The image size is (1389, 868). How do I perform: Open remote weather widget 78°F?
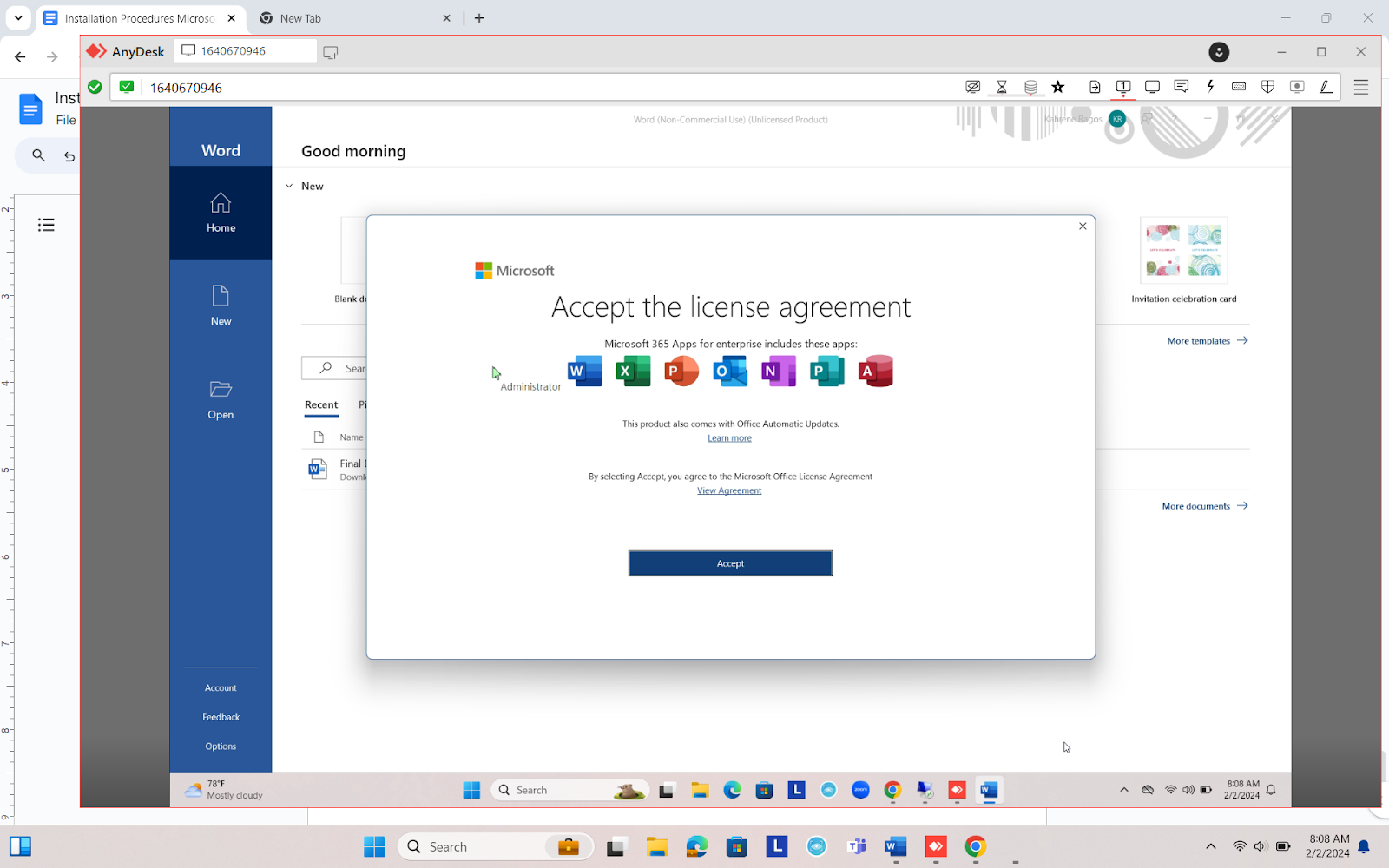pyautogui.click(x=224, y=790)
